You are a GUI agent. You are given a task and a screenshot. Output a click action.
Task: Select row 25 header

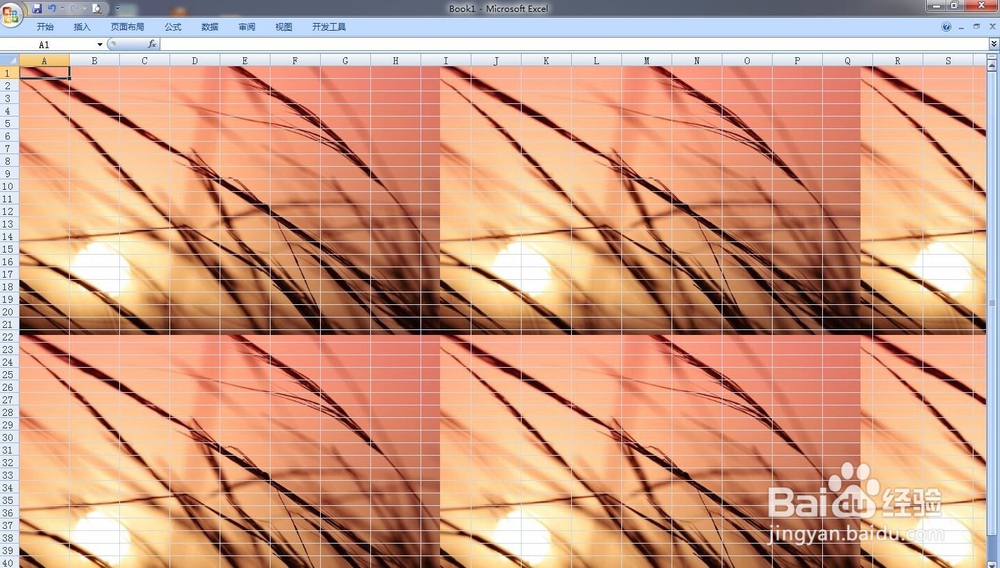tap(9, 375)
